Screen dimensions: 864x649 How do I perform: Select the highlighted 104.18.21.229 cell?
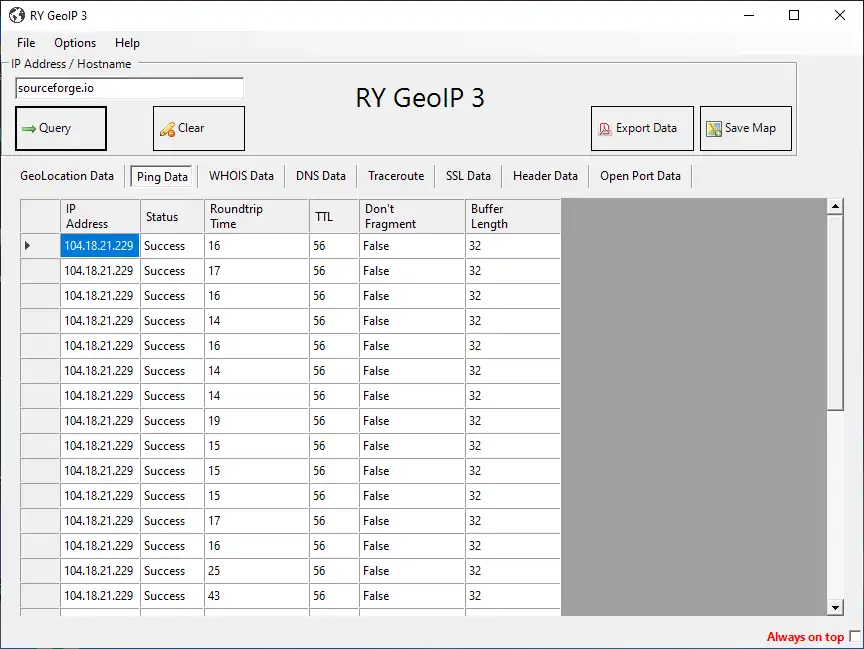coord(100,246)
